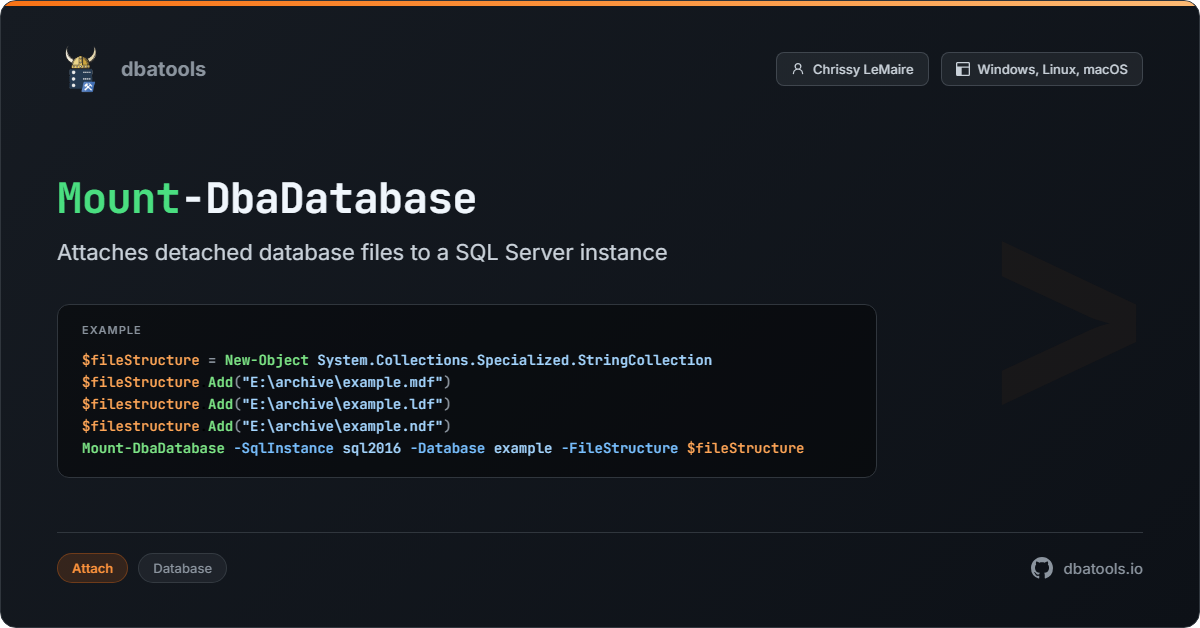
Task: Click the EXAMPLE label in the code box
Action: [x=111, y=330]
